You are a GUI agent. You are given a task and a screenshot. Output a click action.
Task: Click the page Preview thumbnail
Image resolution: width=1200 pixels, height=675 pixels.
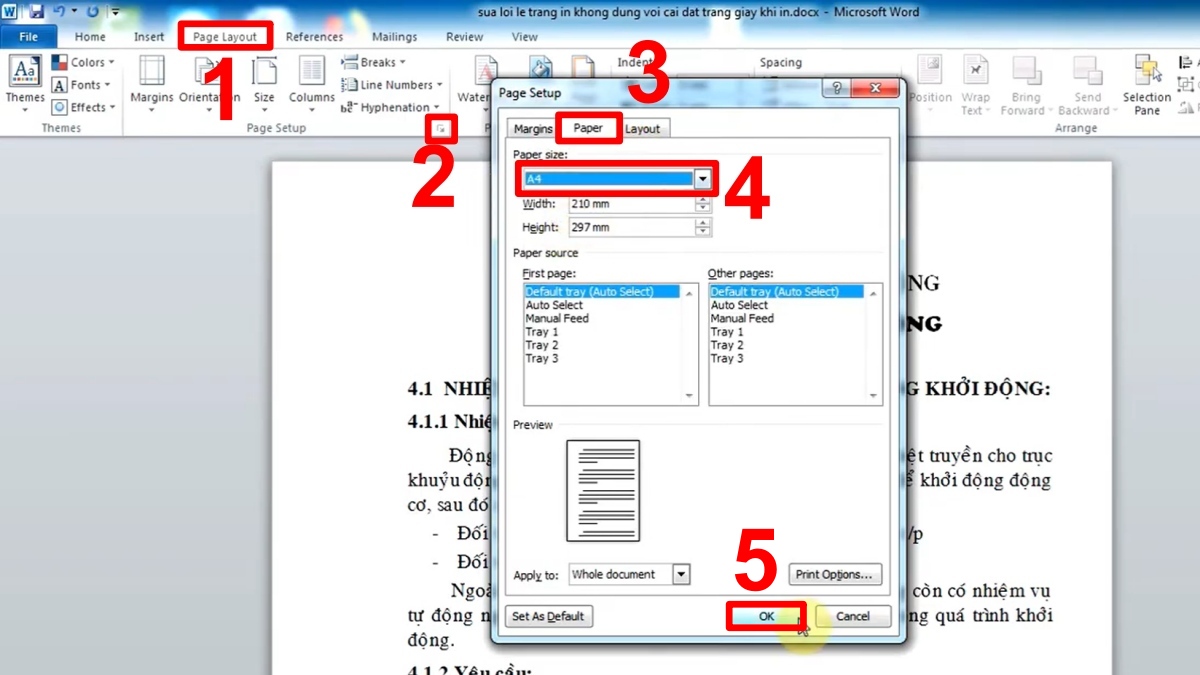603,490
